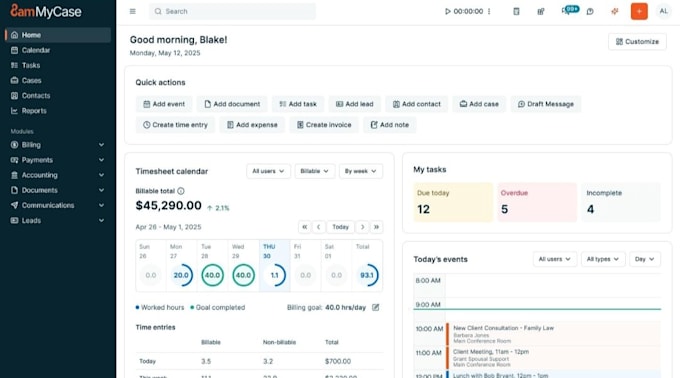Image resolution: width=680 pixels, height=378 pixels.
Task: Click Add event quick action
Action: (x=164, y=104)
